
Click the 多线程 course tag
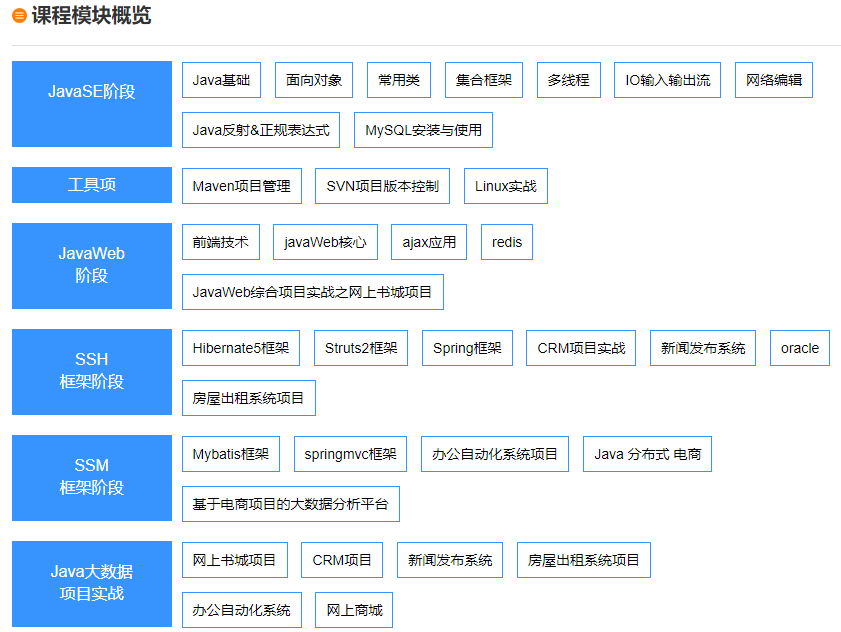(x=568, y=80)
